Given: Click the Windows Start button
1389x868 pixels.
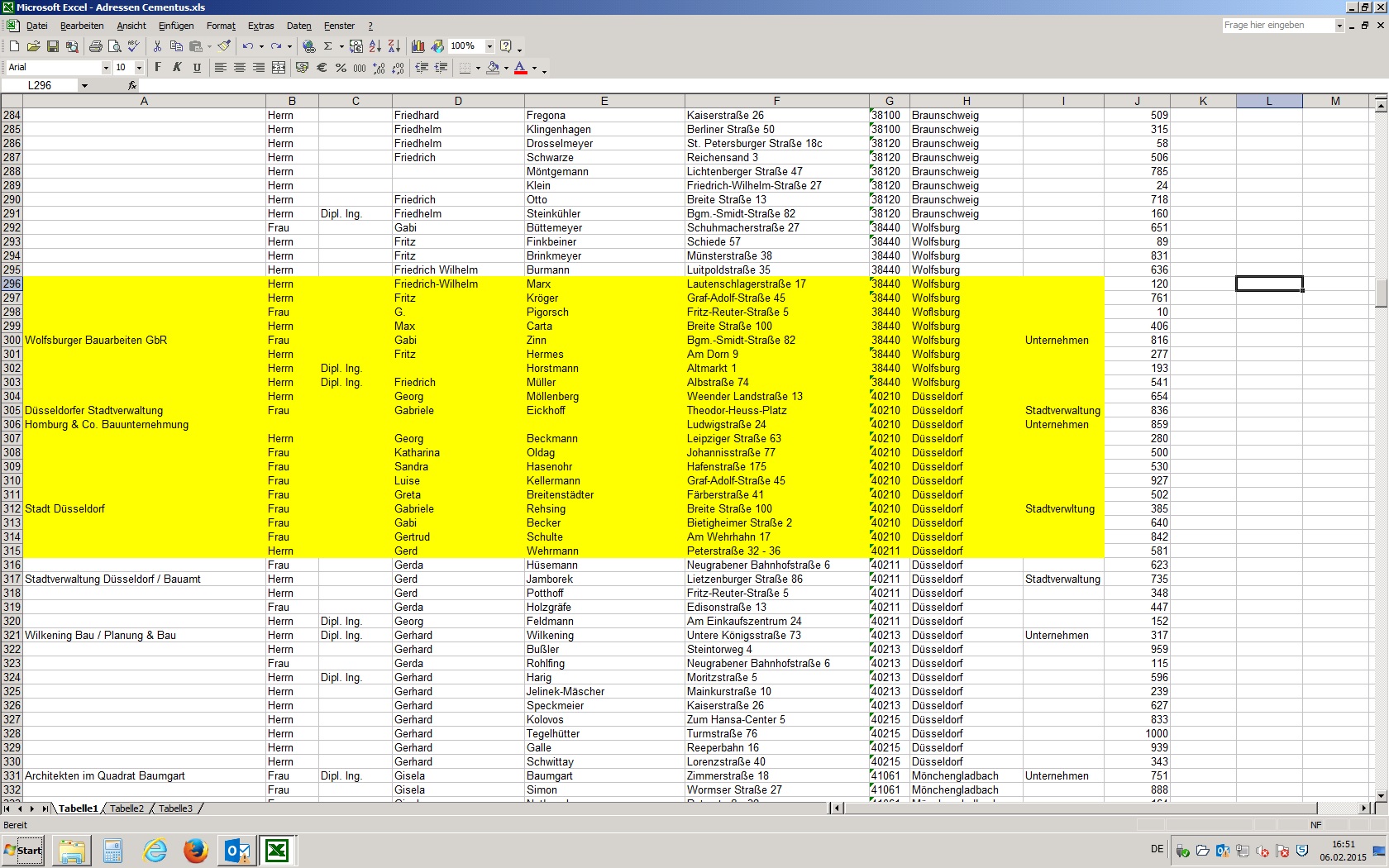Looking at the screenshot, I should [23, 850].
